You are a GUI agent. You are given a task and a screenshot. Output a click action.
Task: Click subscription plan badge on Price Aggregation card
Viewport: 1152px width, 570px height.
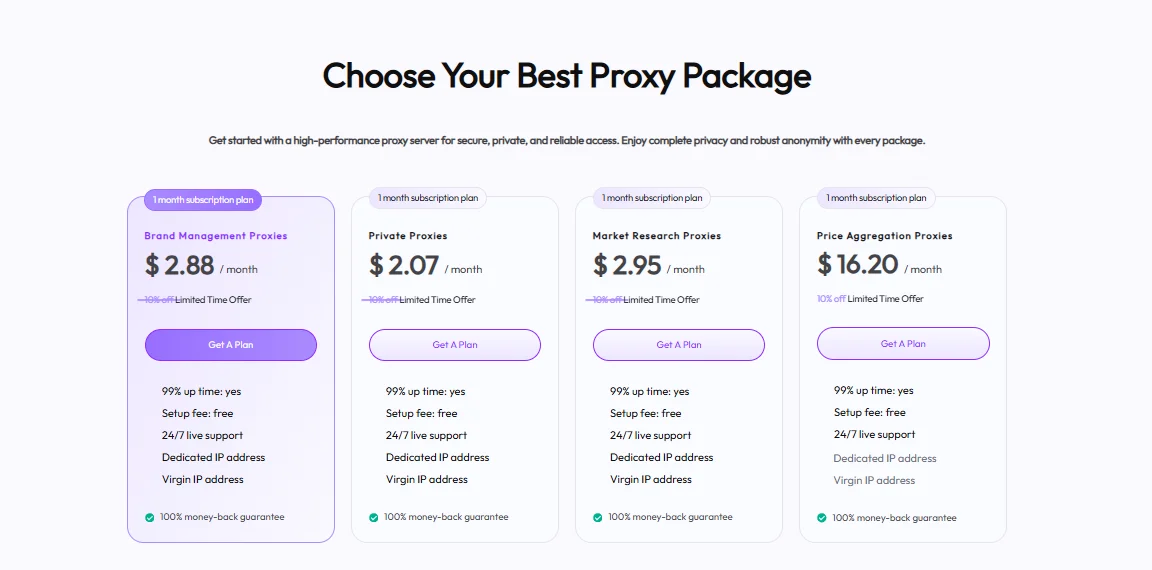point(875,198)
